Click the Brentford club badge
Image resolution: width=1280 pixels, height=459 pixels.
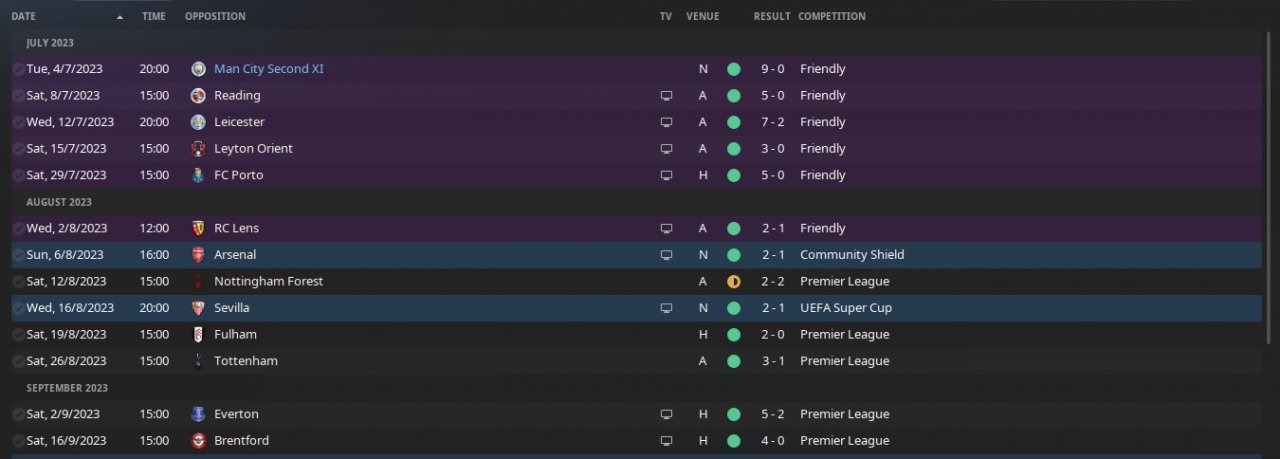pyautogui.click(x=198, y=441)
